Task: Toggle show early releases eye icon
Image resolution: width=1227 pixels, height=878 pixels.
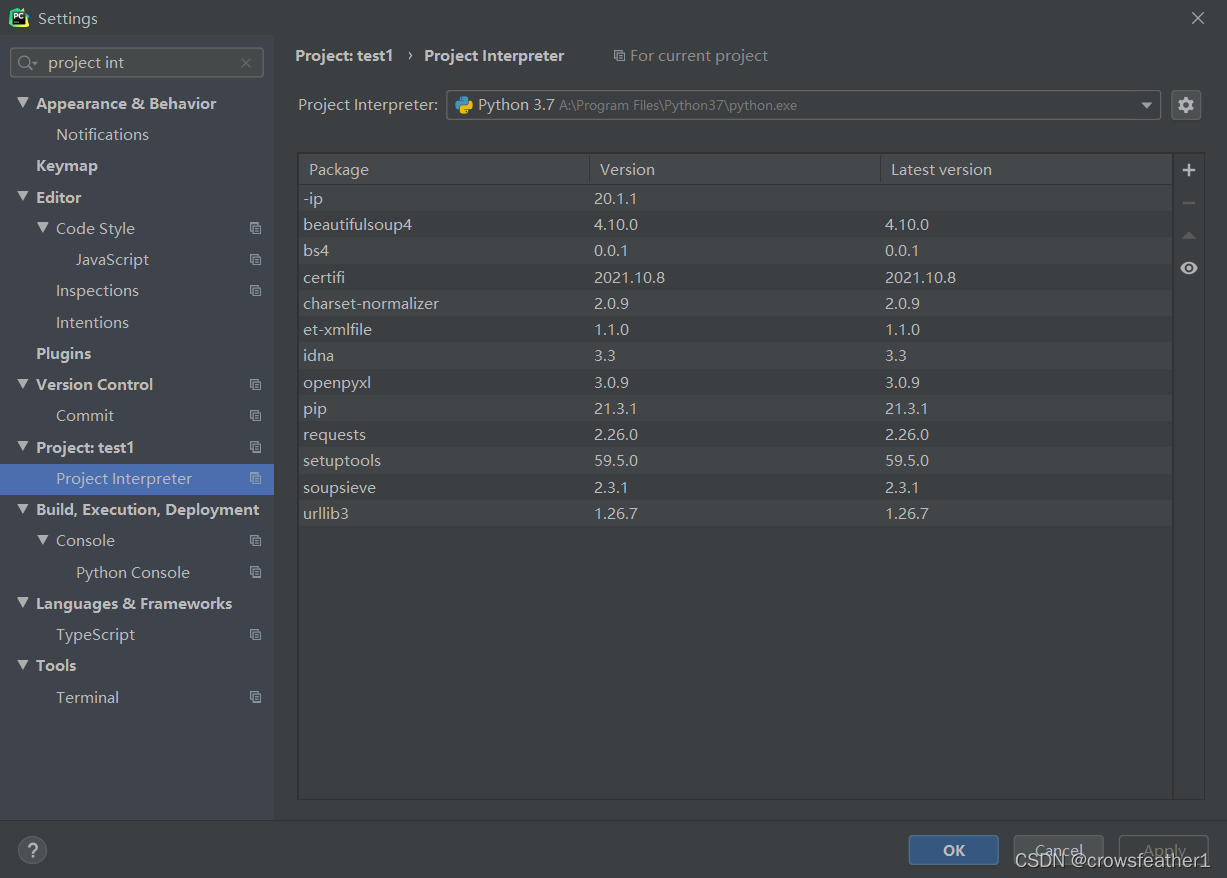Action: pos(1189,268)
